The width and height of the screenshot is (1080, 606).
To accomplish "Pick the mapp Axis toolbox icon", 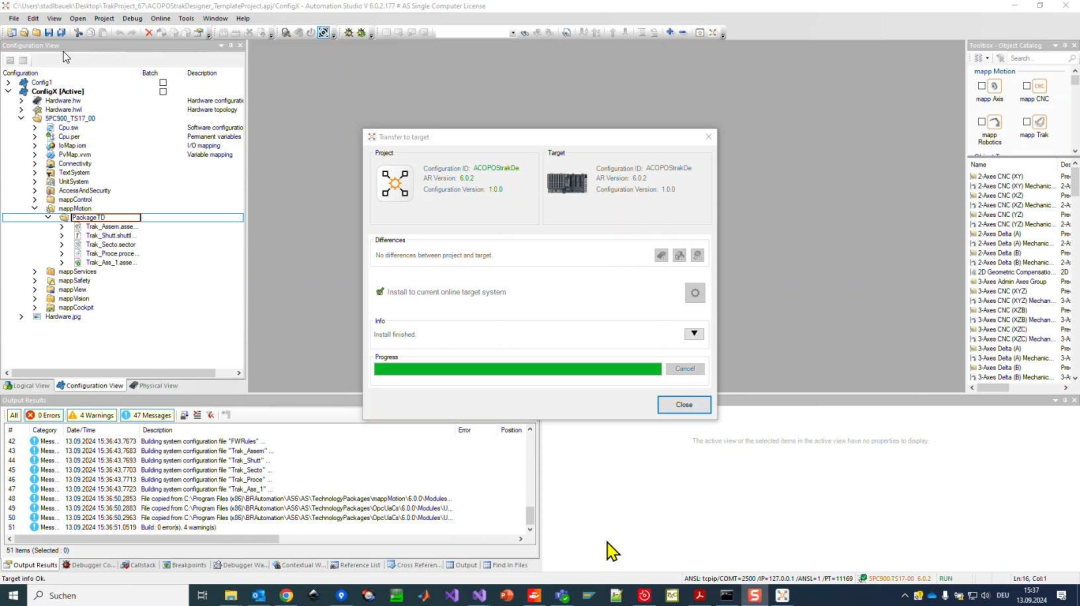I will (989, 90).
